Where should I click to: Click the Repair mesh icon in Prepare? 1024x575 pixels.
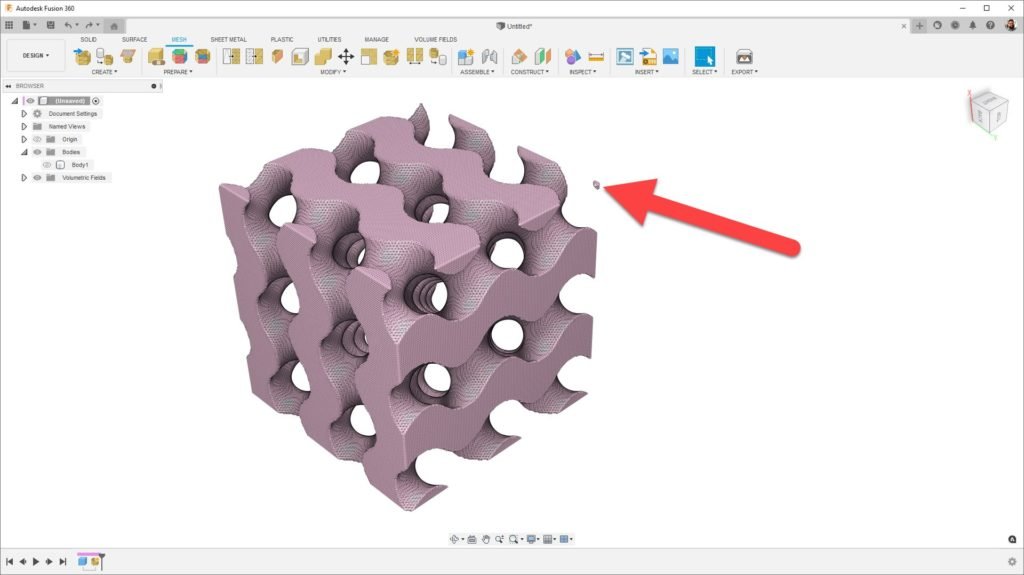156,56
